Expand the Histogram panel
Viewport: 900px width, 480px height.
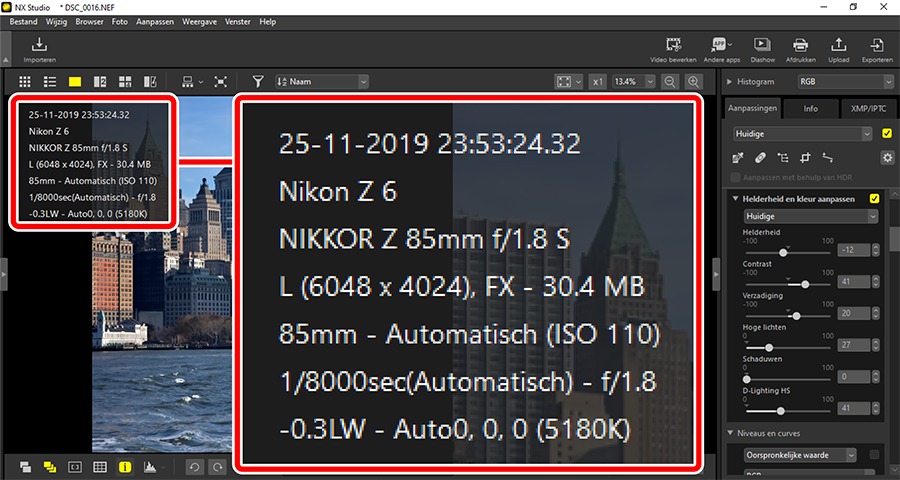(730, 82)
